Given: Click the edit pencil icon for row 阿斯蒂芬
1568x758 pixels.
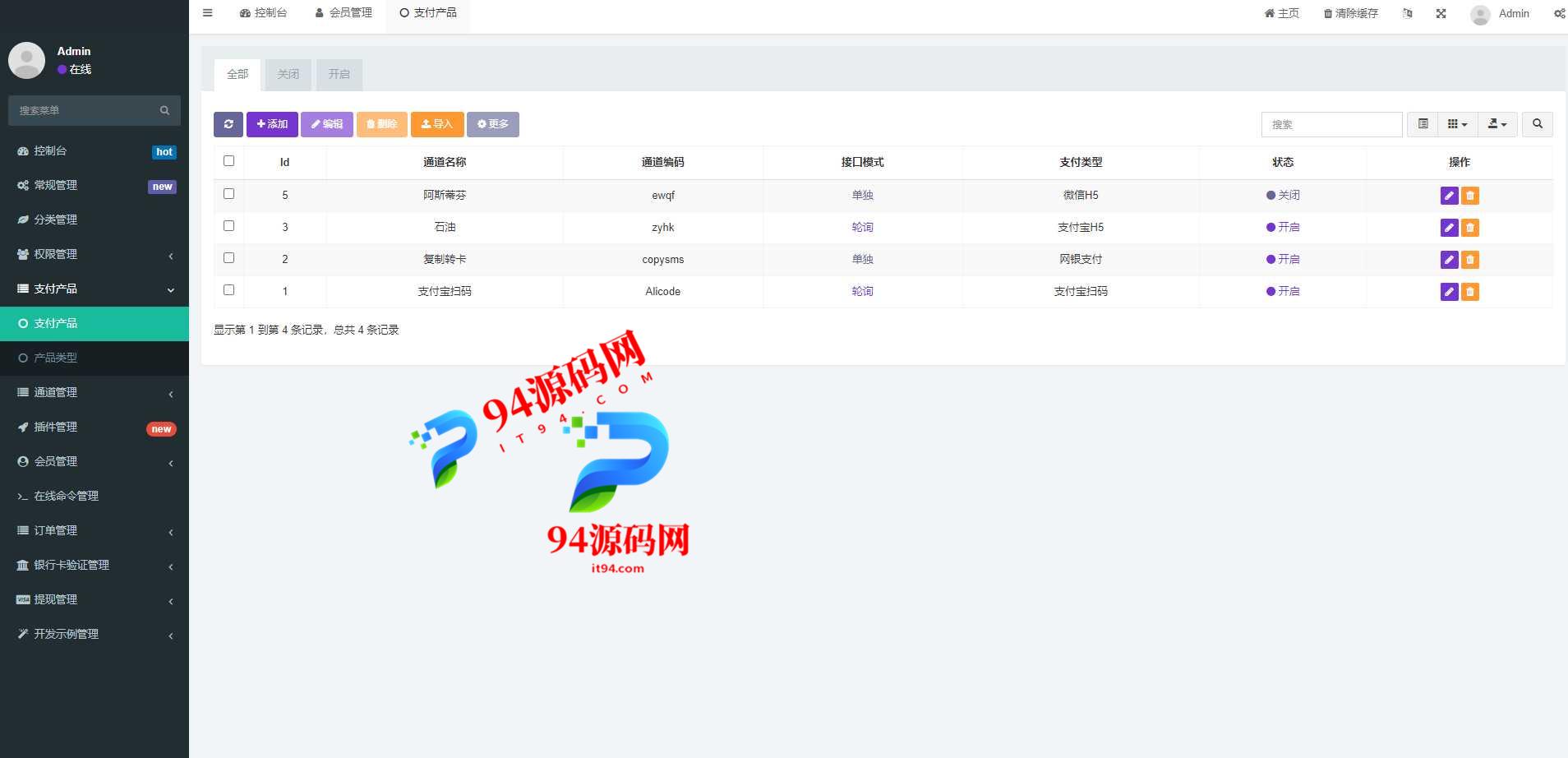Looking at the screenshot, I should pyautogui.click(x=1449, y=196).
